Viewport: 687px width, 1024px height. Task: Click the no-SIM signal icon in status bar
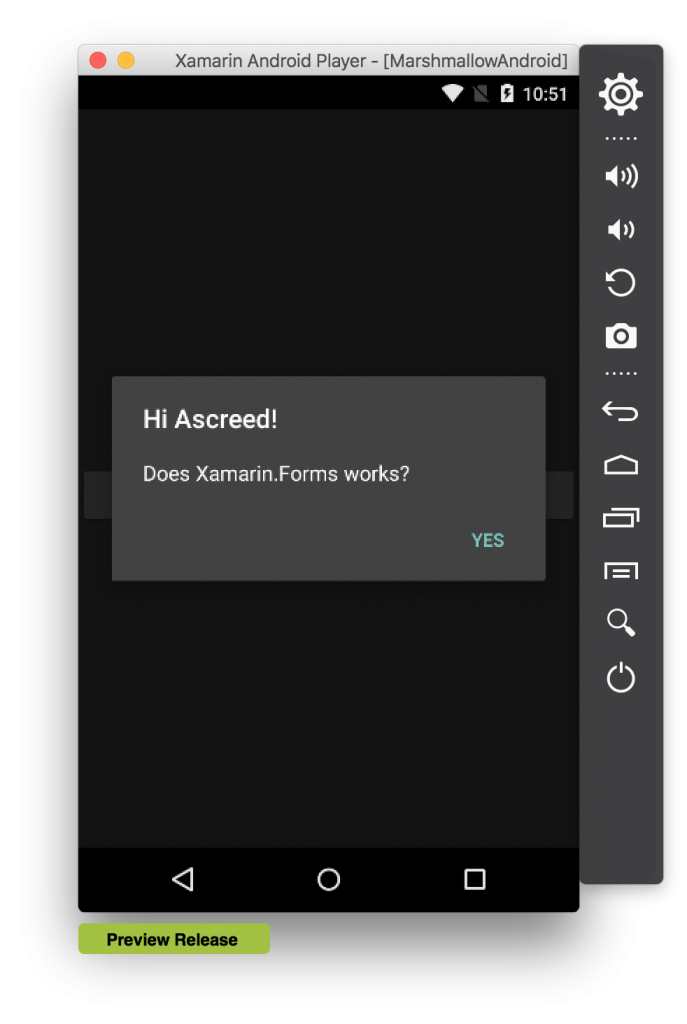tap(481, 94)
